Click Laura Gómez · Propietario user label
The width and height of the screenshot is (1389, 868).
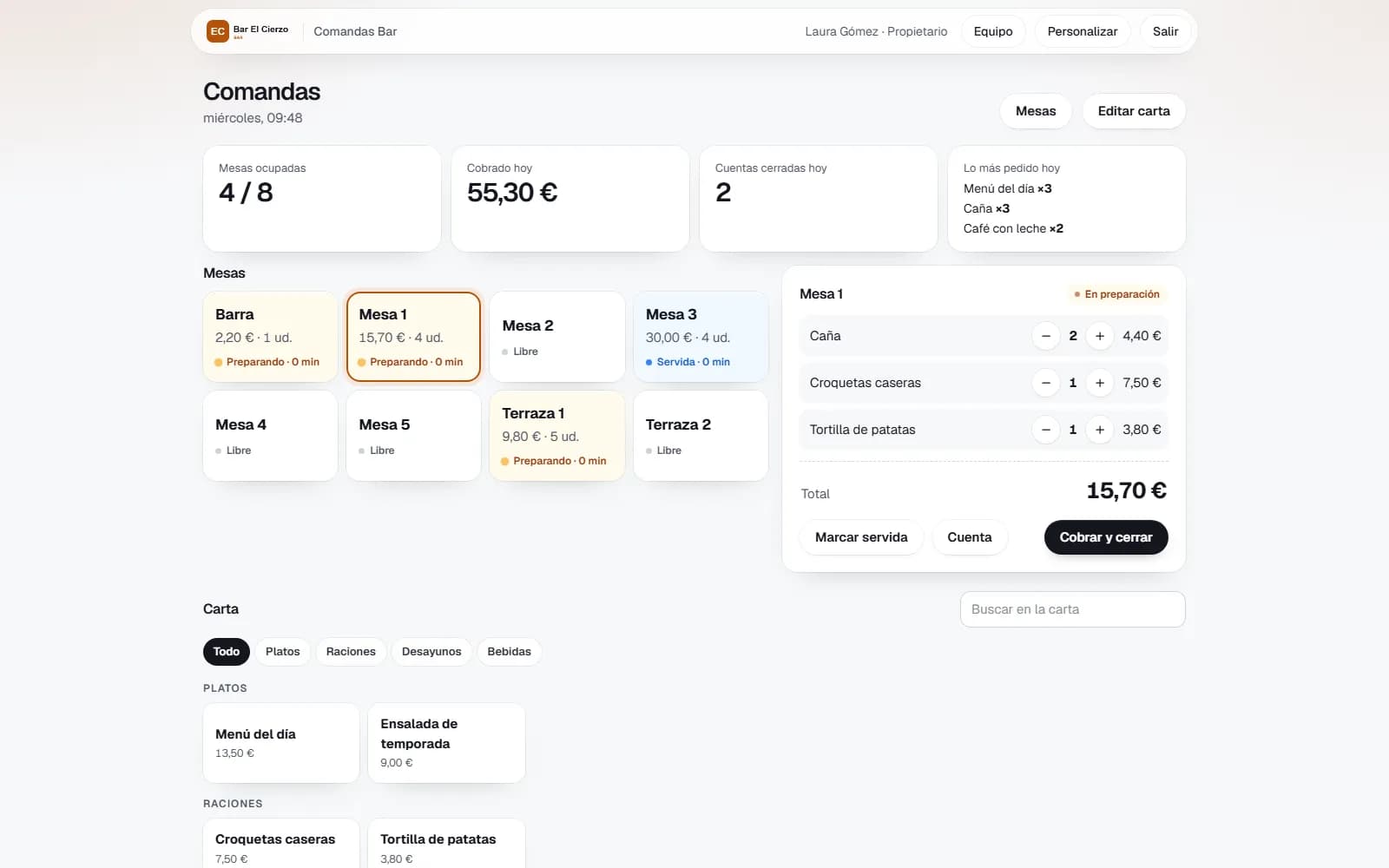click(876, 31)
